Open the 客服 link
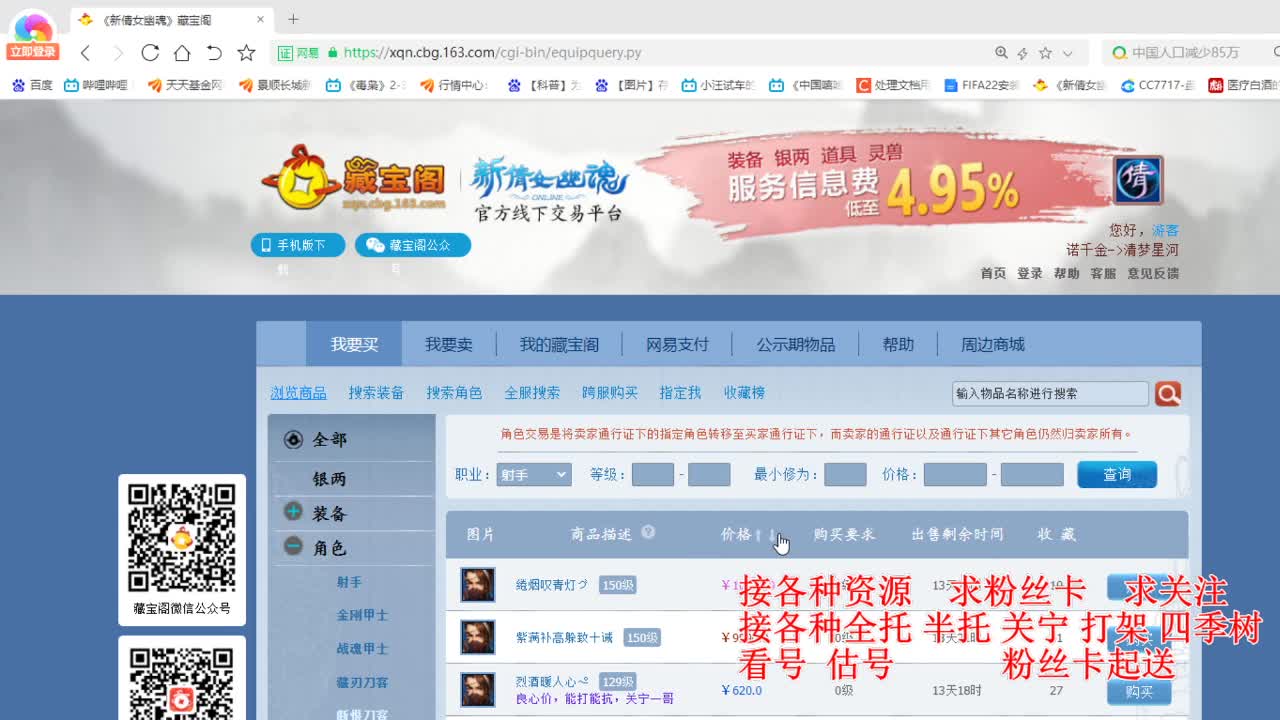Viewport: 1280px width, 720px height. click(x=1103, y=273)
